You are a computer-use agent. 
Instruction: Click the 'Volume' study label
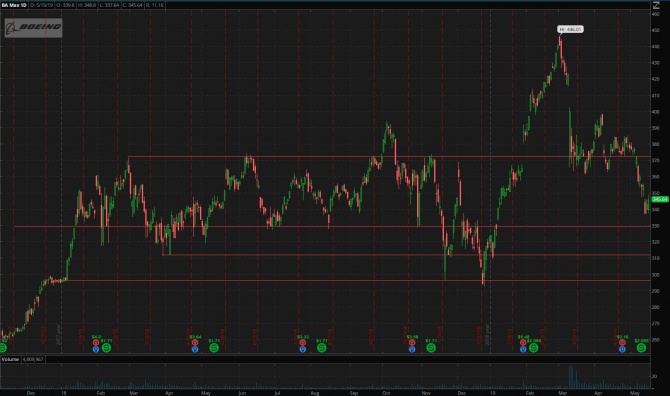pos(10,359)
